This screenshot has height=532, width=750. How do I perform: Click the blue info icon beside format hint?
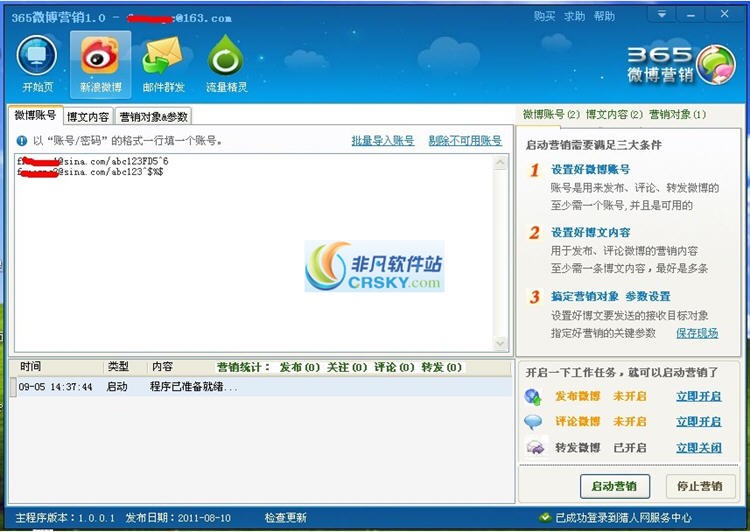click(22, 141)
